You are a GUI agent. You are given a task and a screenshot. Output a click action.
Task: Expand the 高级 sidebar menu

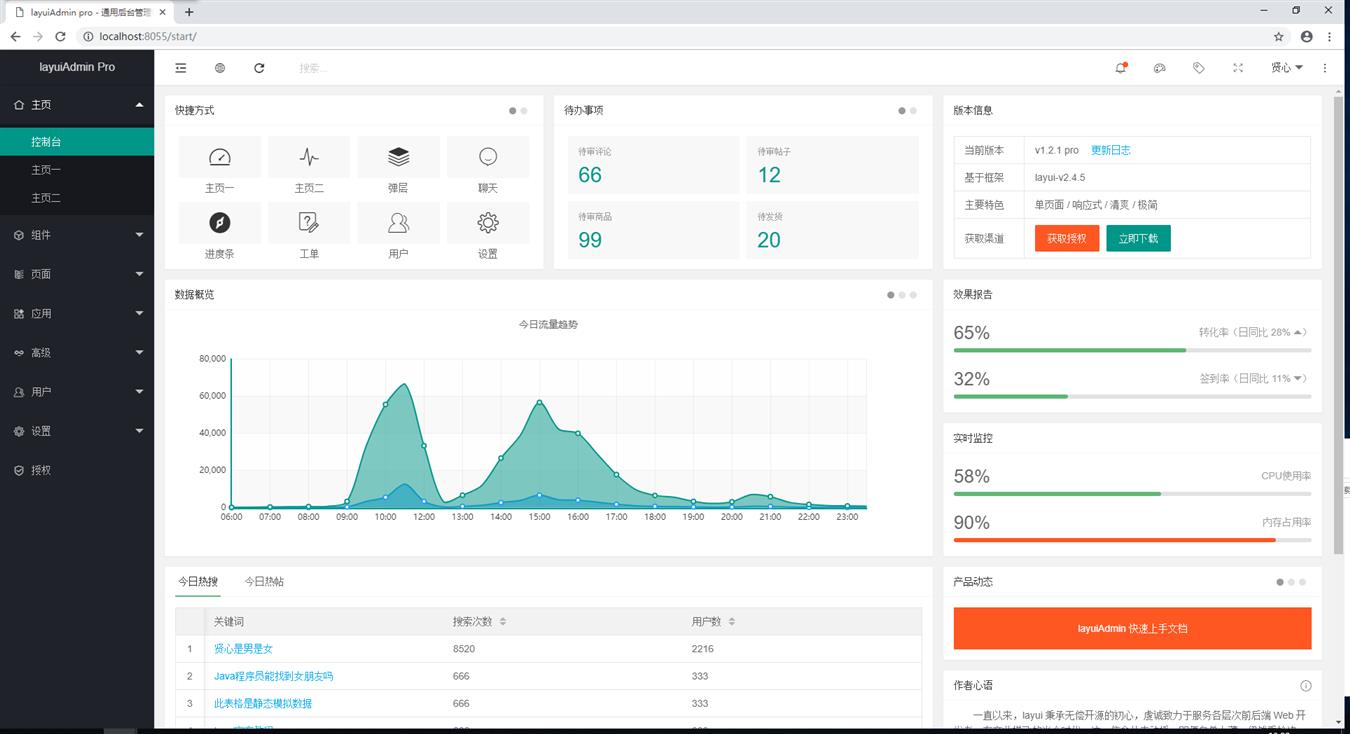click(77, 352)
